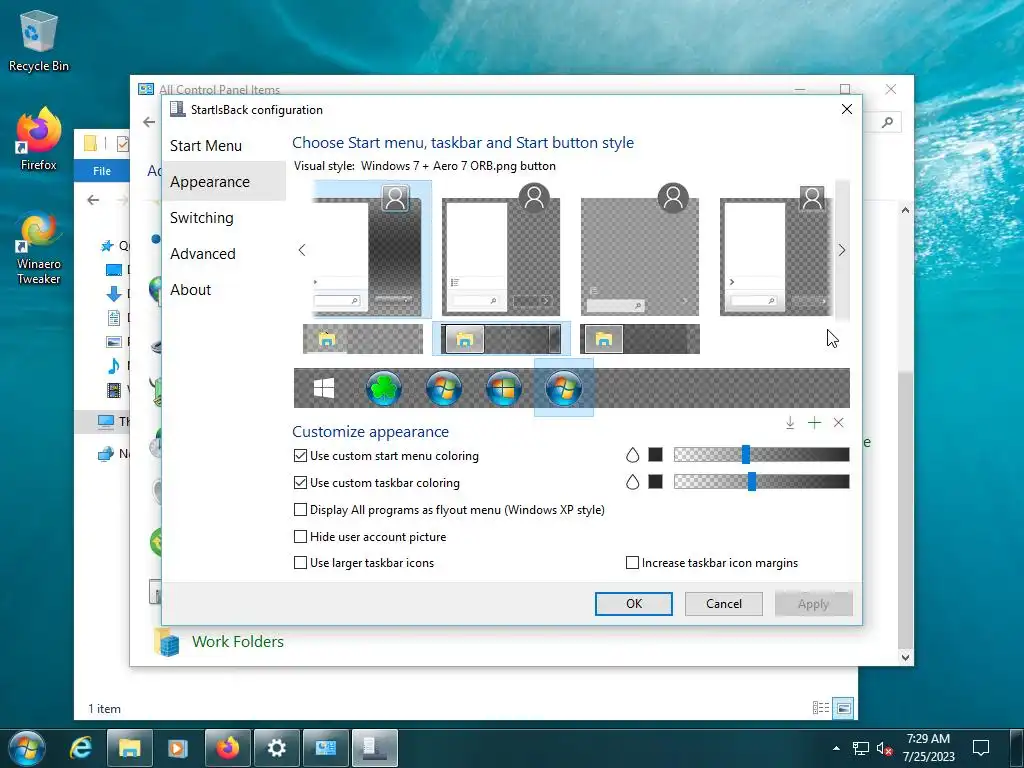The width and height of the screenshot is (1024, 768).
Task: Click the Apply button
Action: click(813, 604)
